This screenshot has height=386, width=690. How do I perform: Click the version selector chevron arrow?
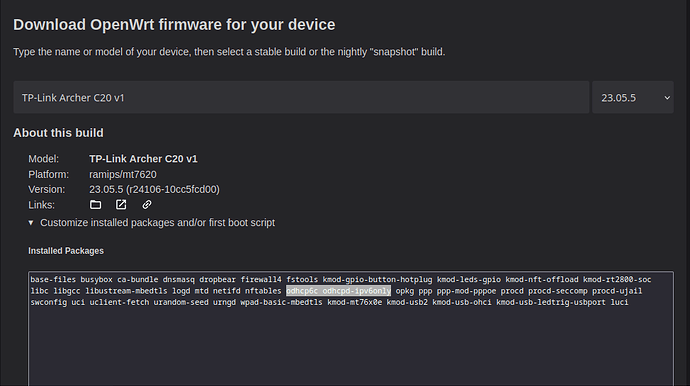667,98
